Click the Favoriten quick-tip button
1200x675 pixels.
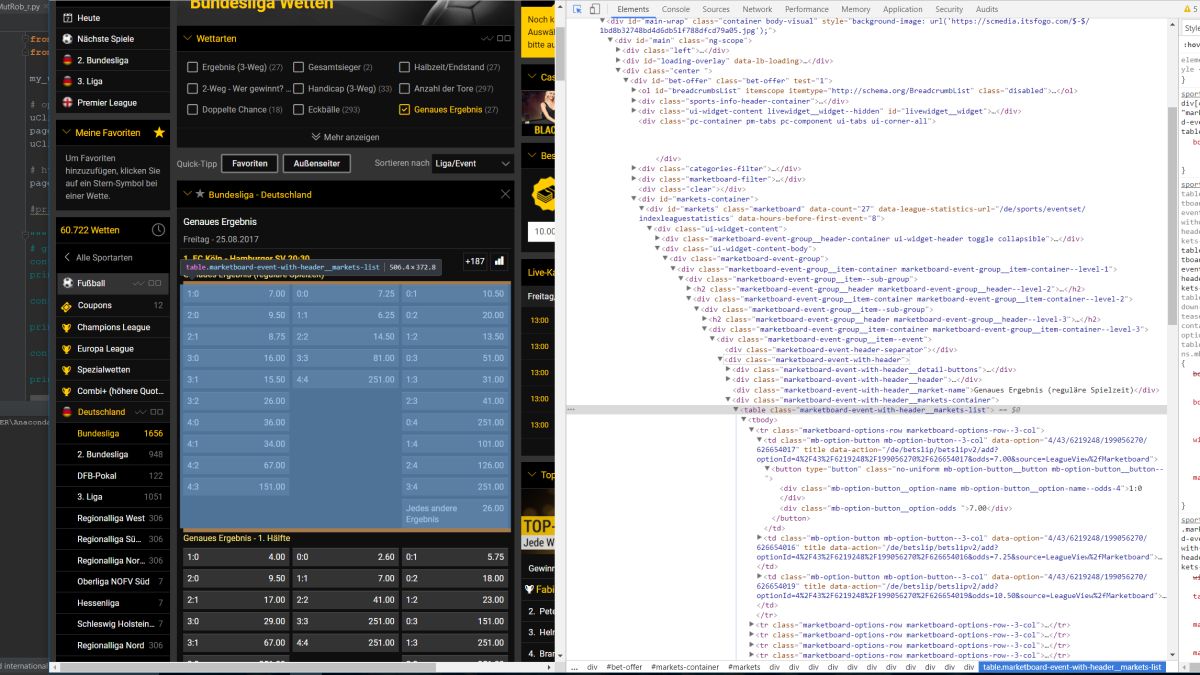[x=249, y=163]
